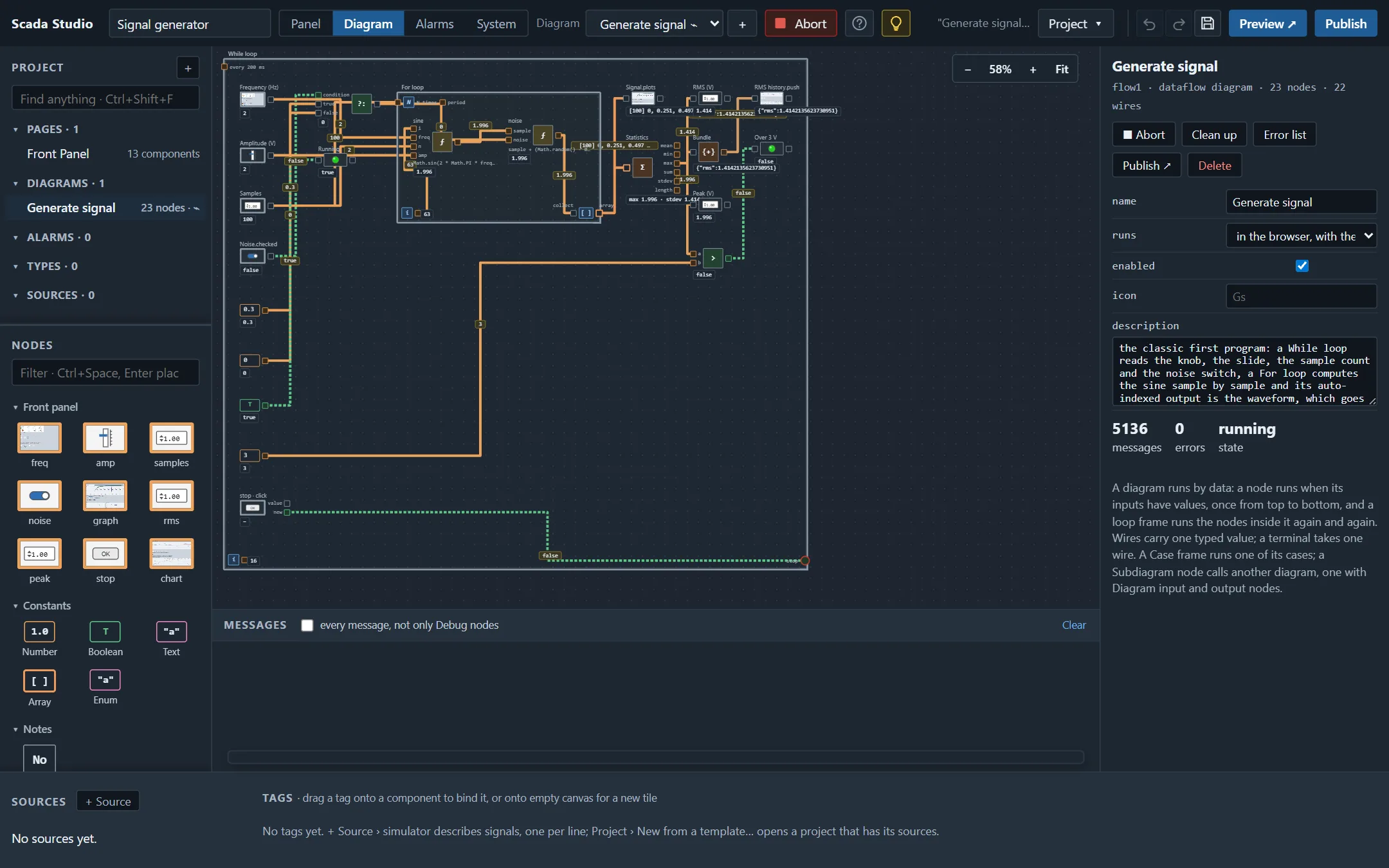This screenshot has height=868, width=1389.
Task: Switch to the Panel tab
Action: coord(305,24)
